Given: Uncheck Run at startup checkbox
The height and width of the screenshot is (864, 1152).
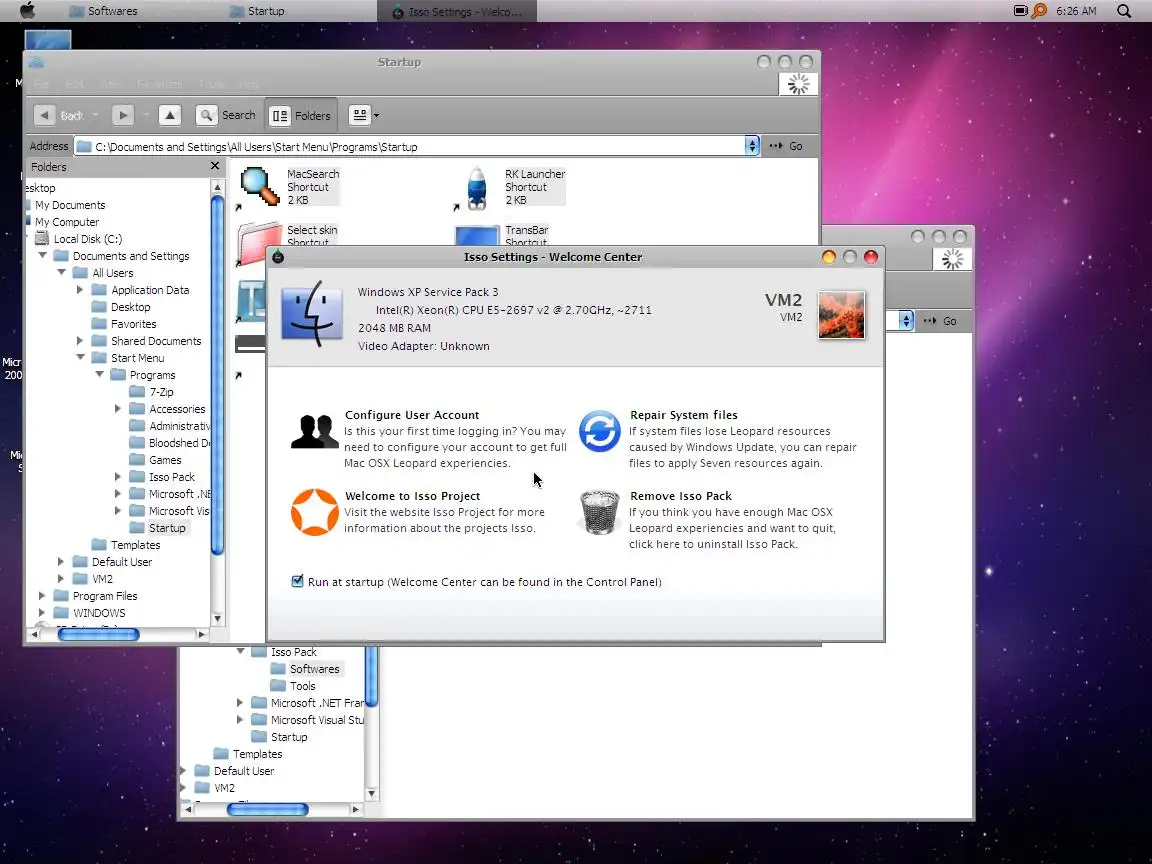Looking at the screenshot, I should point(298,581).
